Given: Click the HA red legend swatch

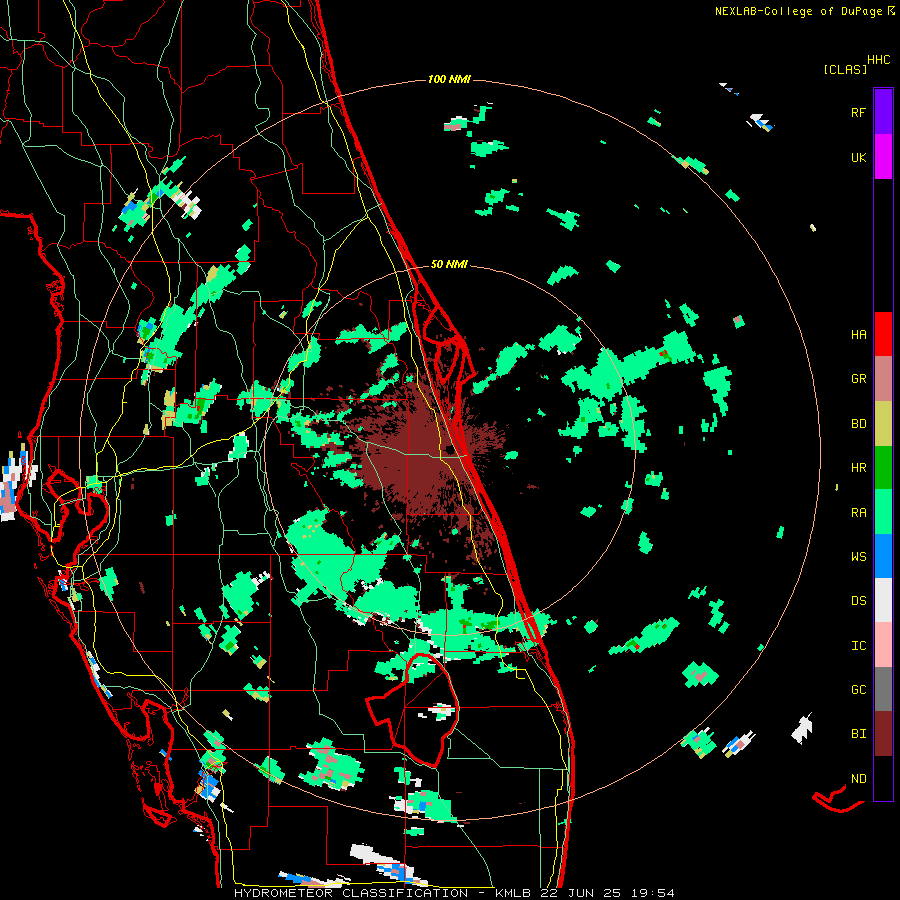Looking at the screenshot, I should [883, 334].
